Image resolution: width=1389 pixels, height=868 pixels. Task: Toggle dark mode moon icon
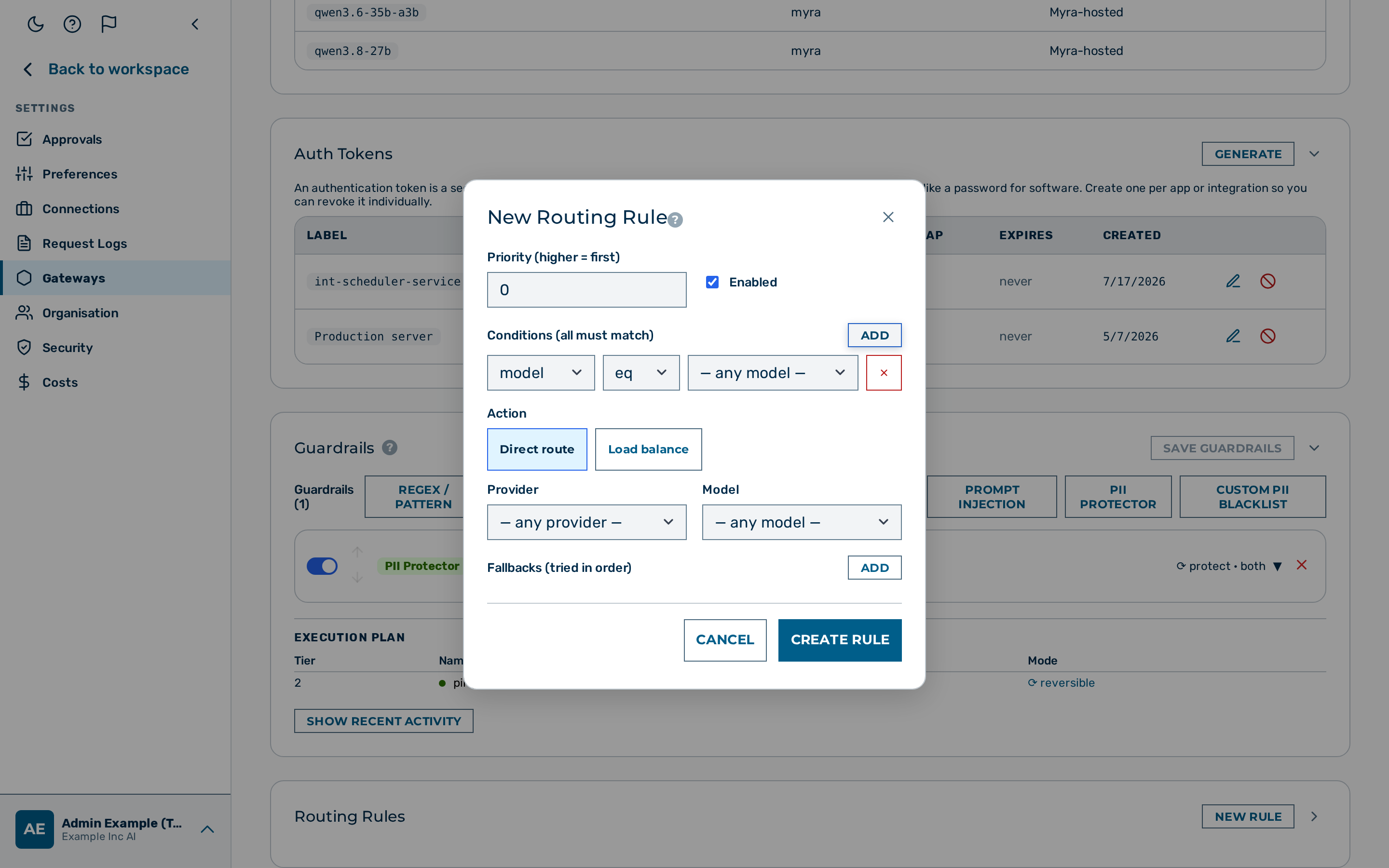[x=36, y=24]
